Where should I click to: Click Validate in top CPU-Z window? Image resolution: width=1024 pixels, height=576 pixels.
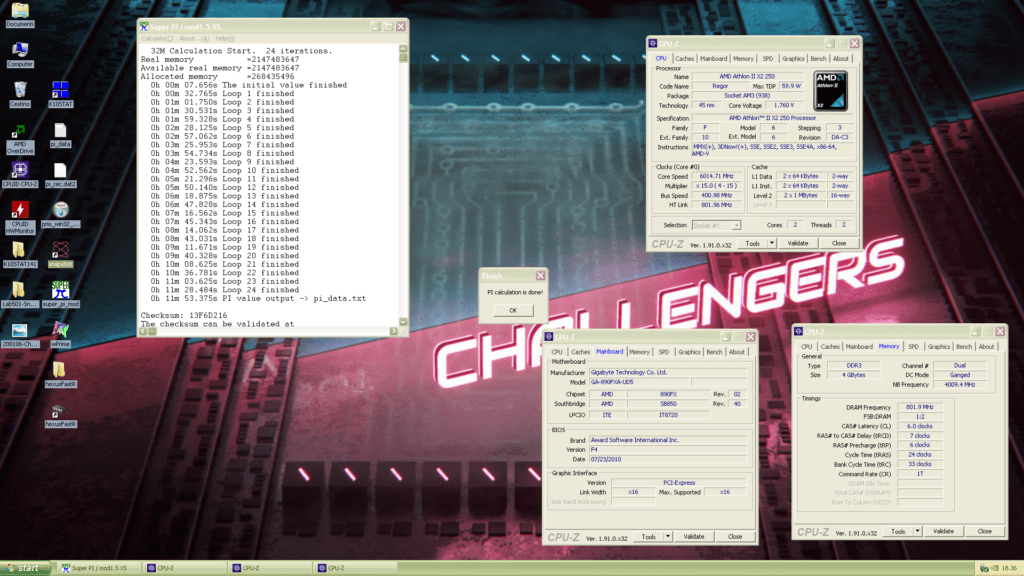[797, 244]
